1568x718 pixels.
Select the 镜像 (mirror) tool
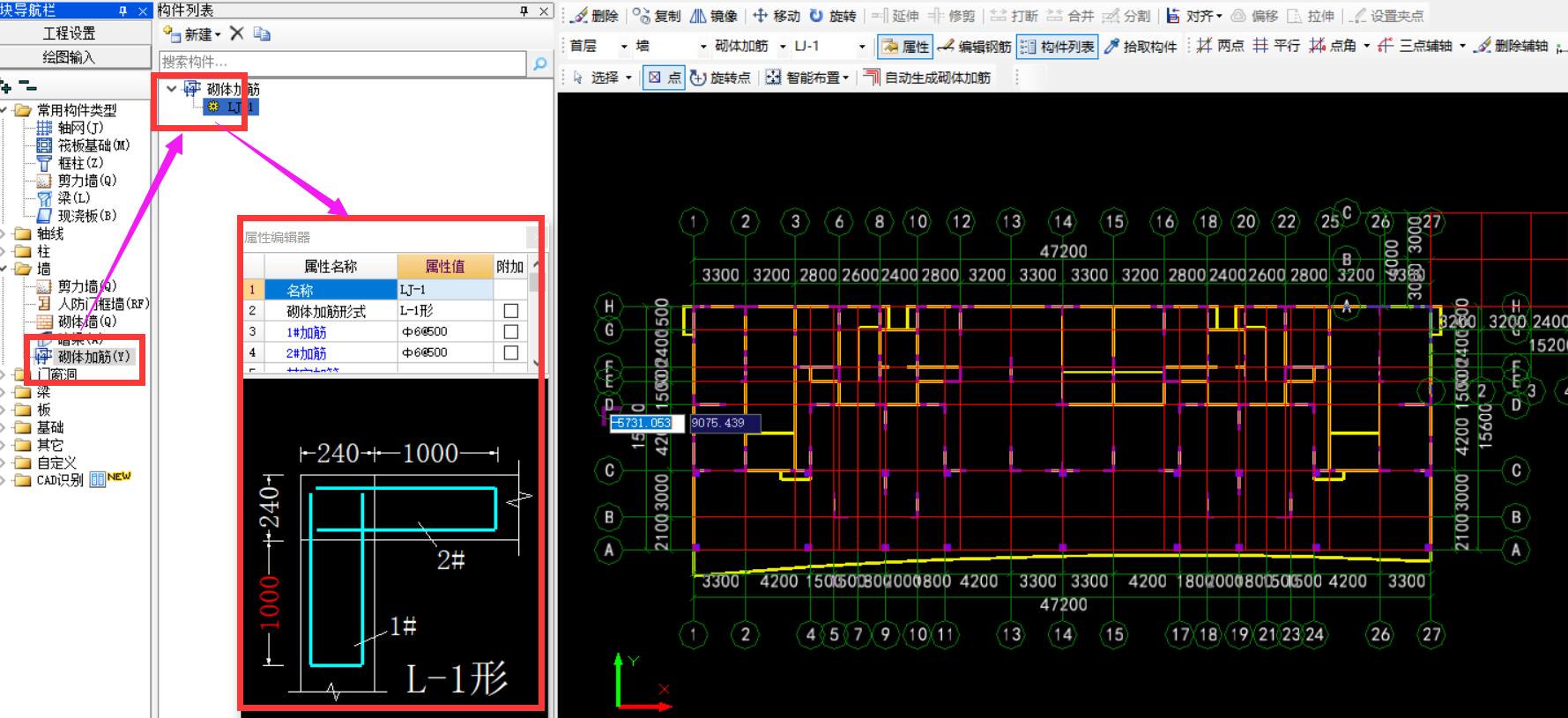pyautogui.click(x=714, y=16)
